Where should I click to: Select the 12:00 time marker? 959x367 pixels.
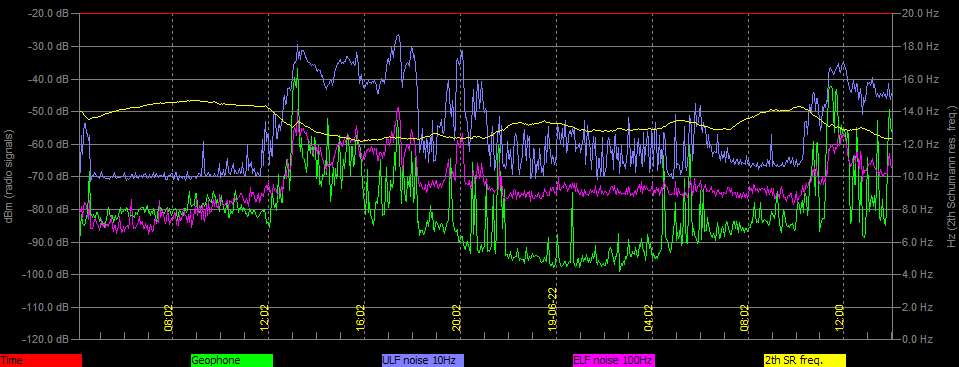(x=840, y=318)
